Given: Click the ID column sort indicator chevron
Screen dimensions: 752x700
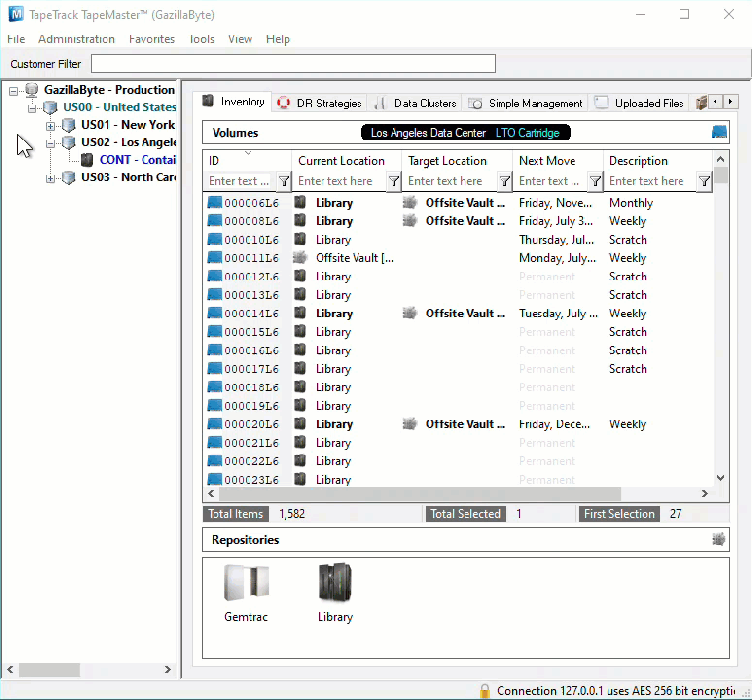Looking at the screenshot, I should click(x=248, y=153).
